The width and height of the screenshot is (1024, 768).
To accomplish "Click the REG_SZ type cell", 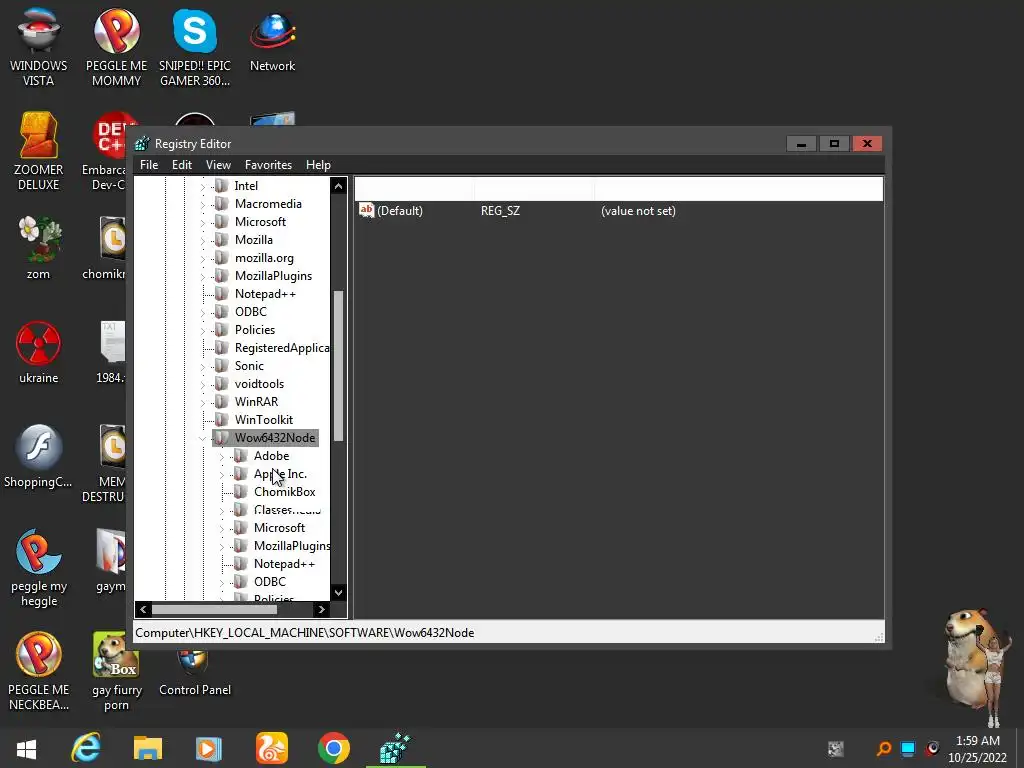I will click(500, 211).
